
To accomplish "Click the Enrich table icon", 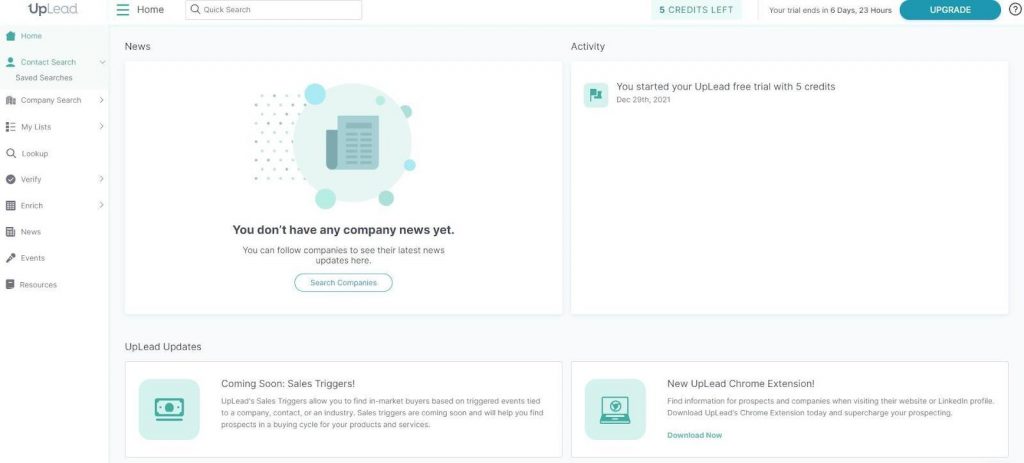I will [x=10, y=206].
